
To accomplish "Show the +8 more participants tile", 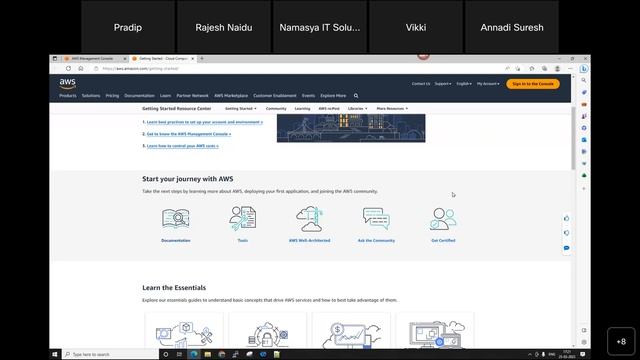I will point(621,341).
